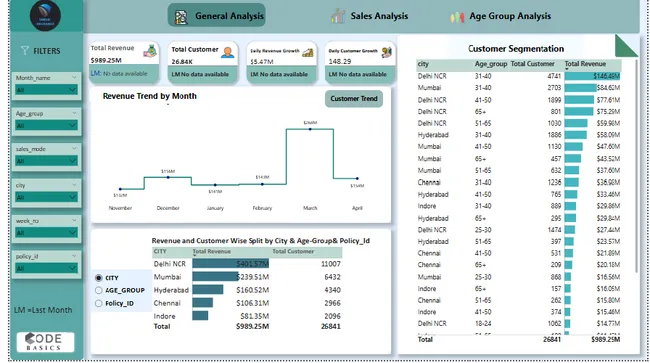Viewport: 650px width, 363px height.
Task: Sort split table by Total Customer header
Action: (293, 251)
